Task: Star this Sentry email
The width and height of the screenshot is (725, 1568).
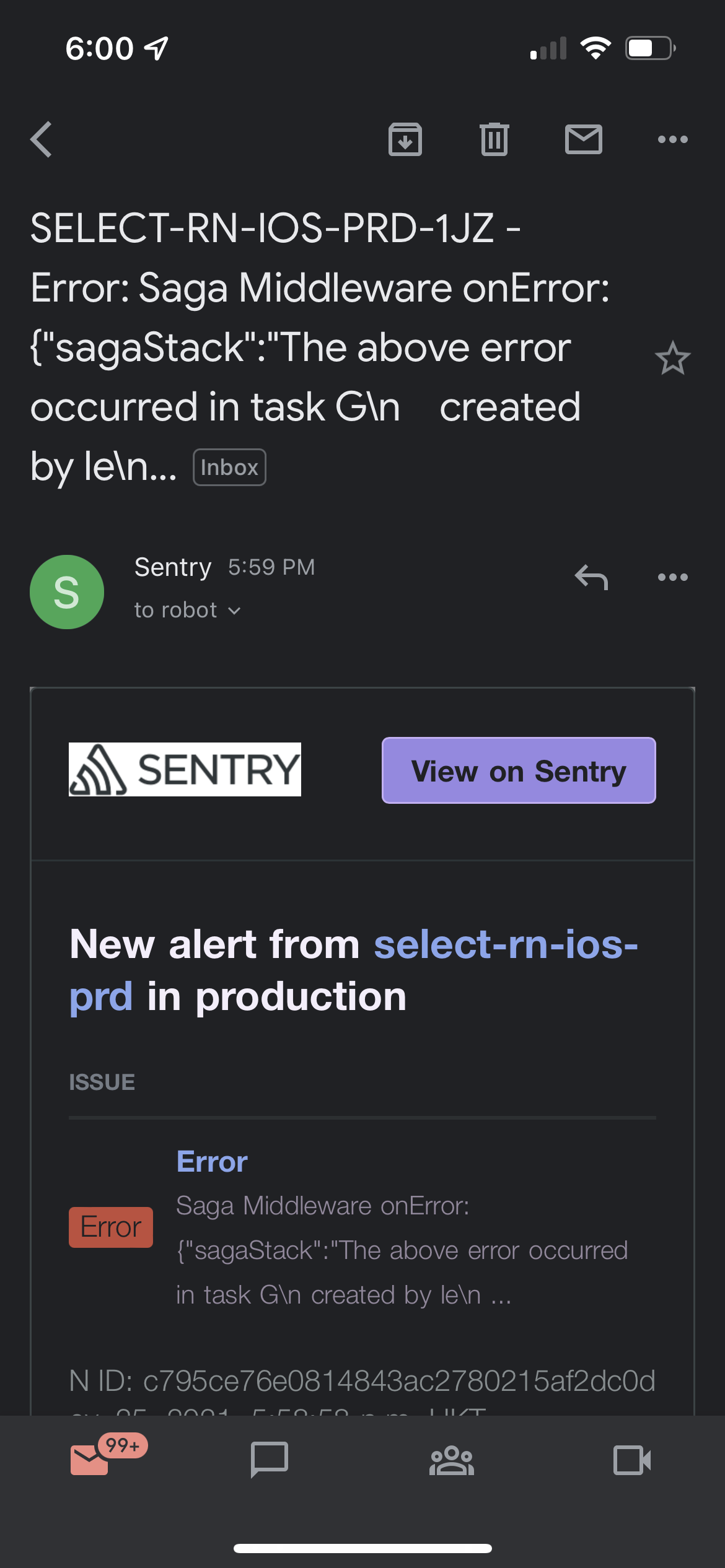Action: (672, 359)
